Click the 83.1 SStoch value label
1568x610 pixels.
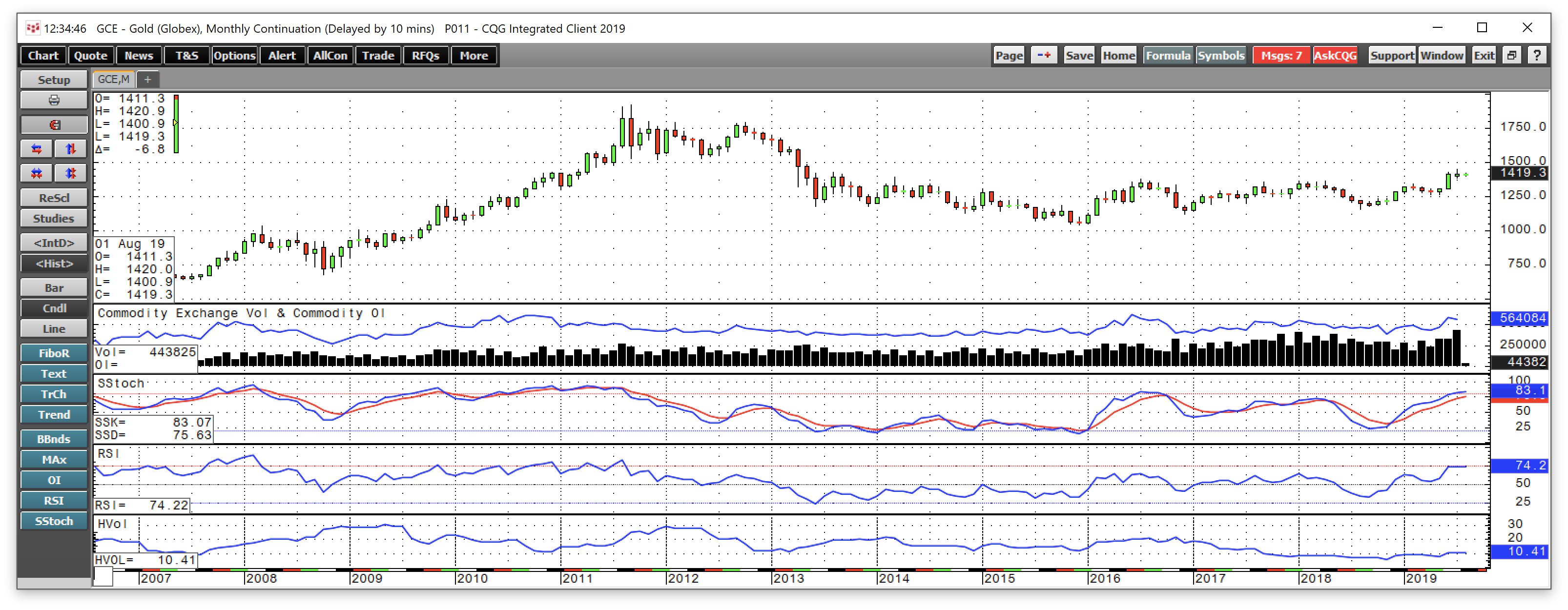1519,391
